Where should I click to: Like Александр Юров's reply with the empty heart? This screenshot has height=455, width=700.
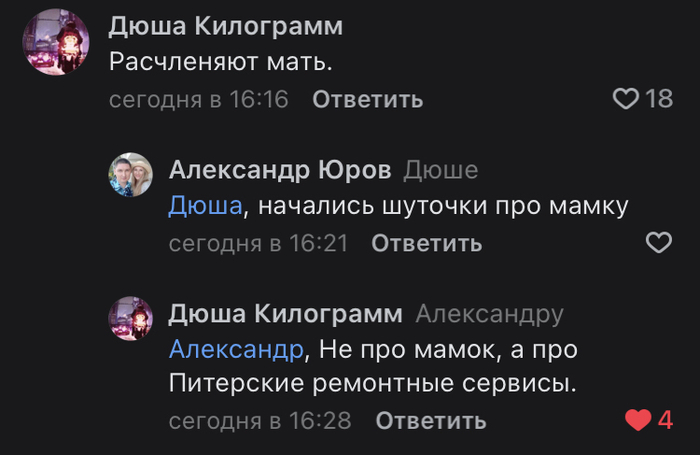tap(658, 242)
